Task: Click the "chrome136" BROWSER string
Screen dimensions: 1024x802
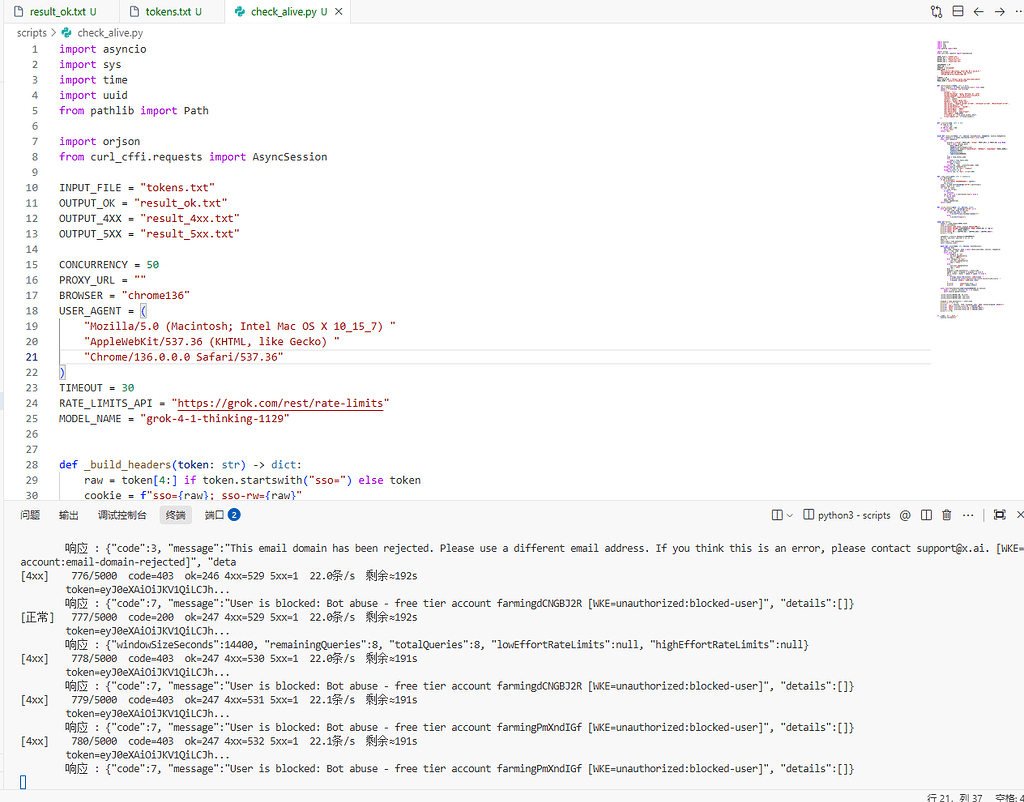Action: (x=155, y=295)
